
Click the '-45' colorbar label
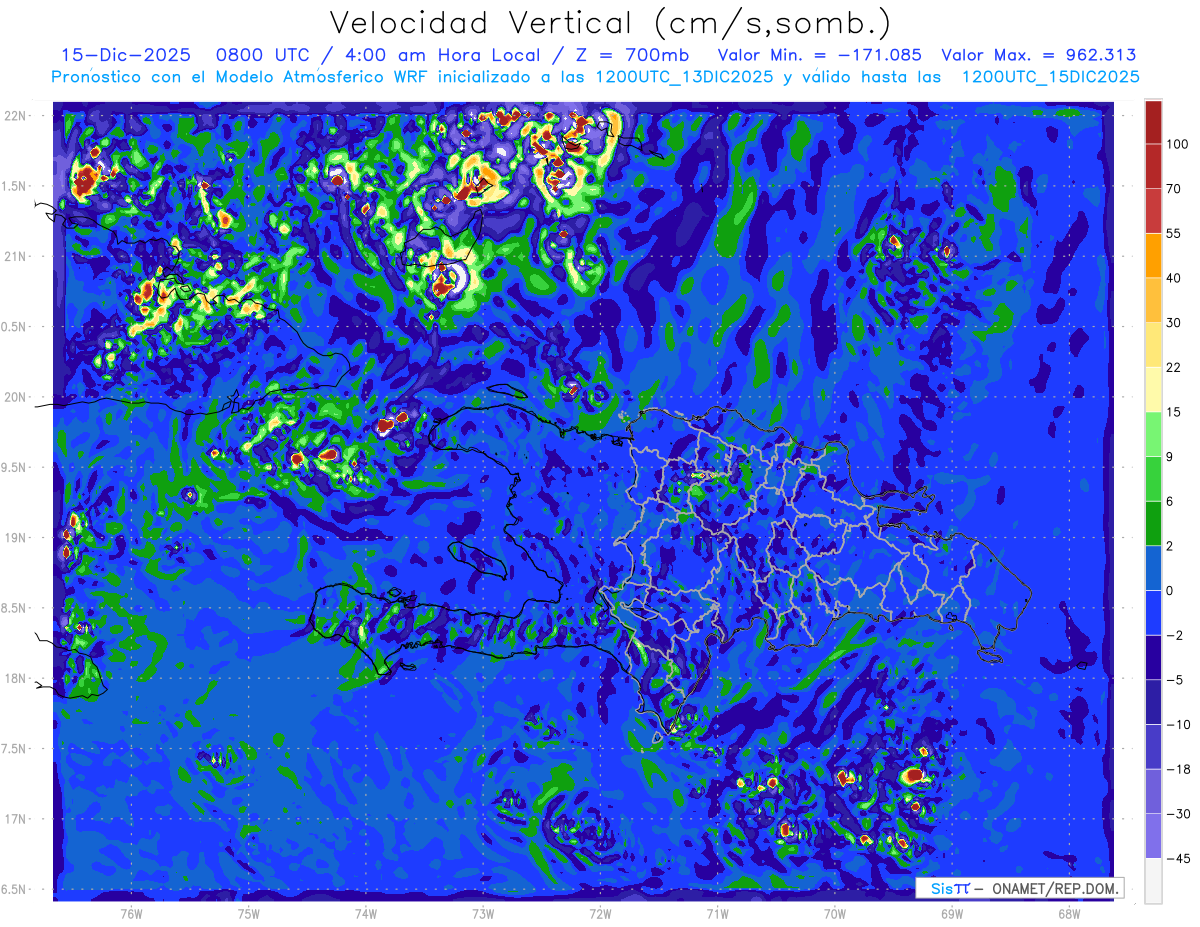1177,859
